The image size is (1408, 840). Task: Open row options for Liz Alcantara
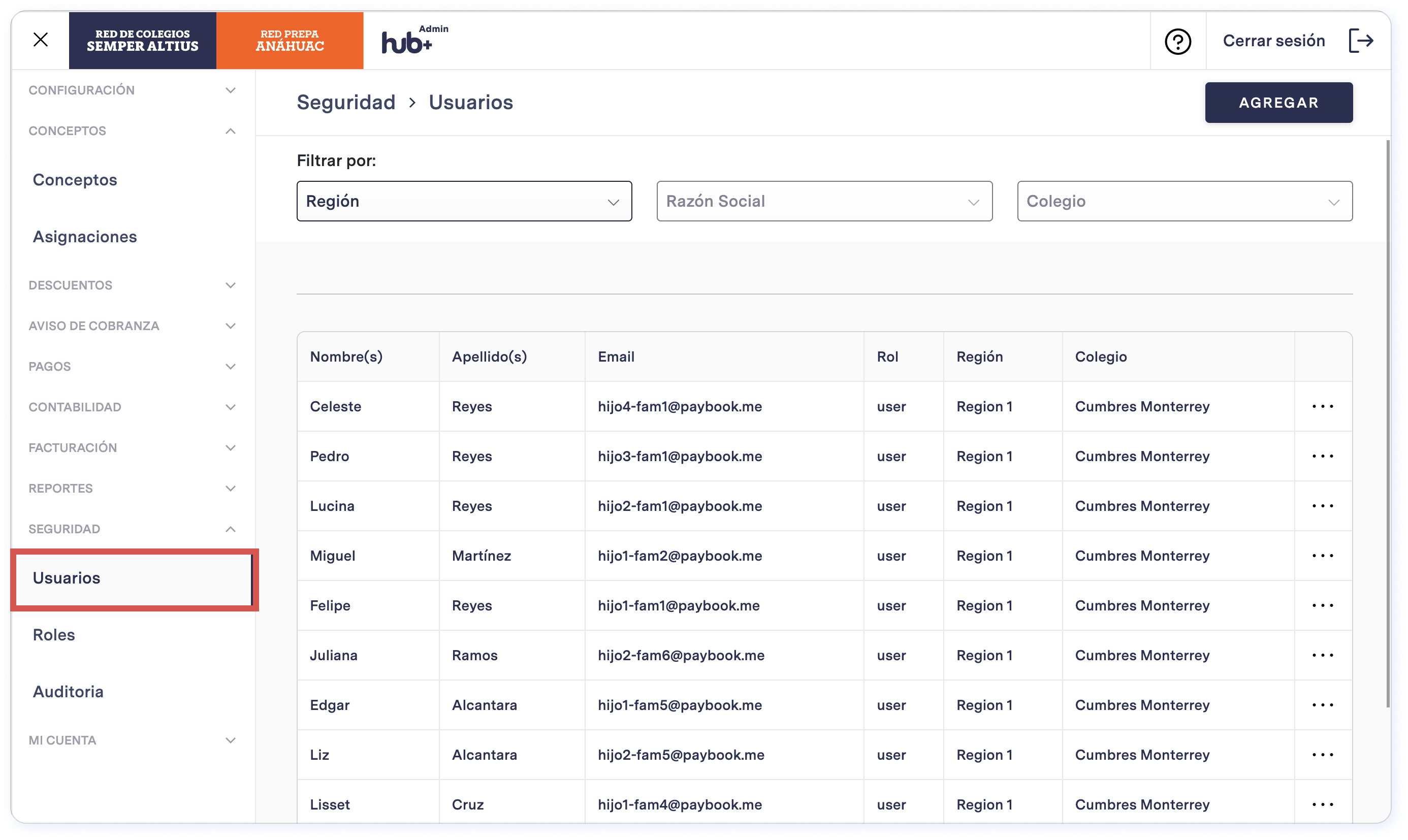pyautogui.click(x=1323, y=755)
